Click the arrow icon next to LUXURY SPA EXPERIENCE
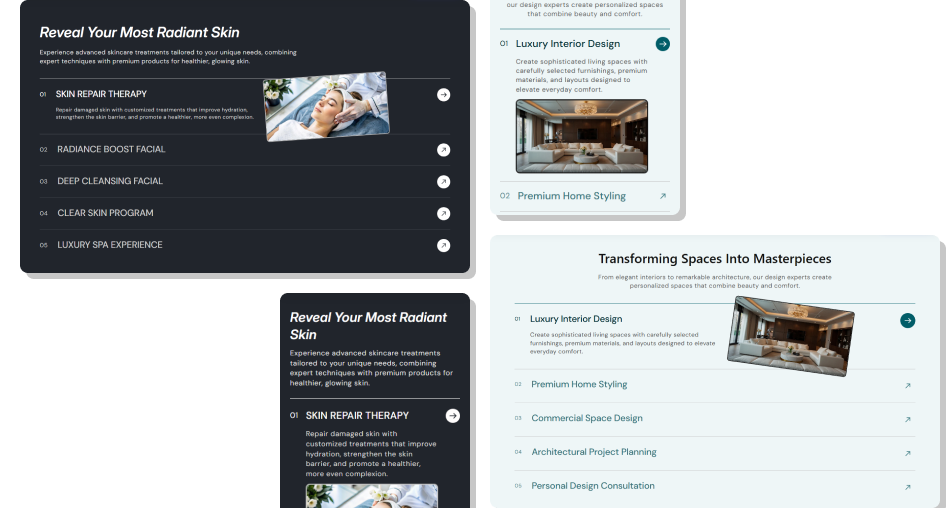The image size is (950, 508). coord(443,245)
